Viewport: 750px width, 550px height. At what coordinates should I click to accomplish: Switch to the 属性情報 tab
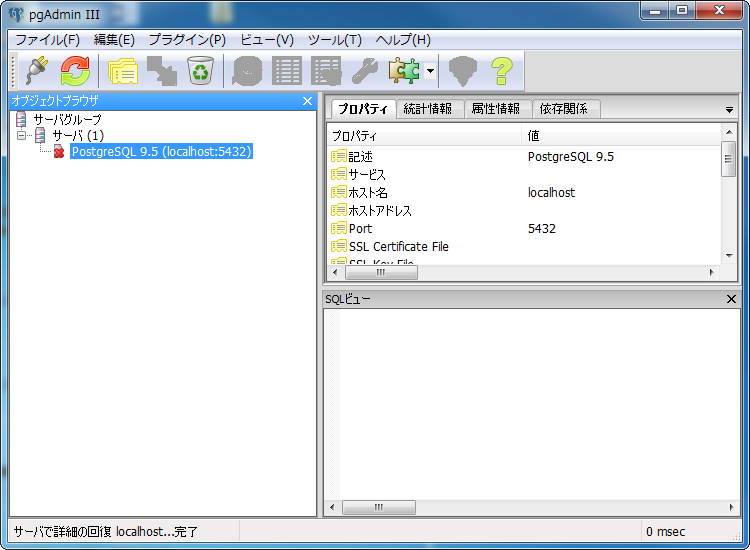click(496, 109)
